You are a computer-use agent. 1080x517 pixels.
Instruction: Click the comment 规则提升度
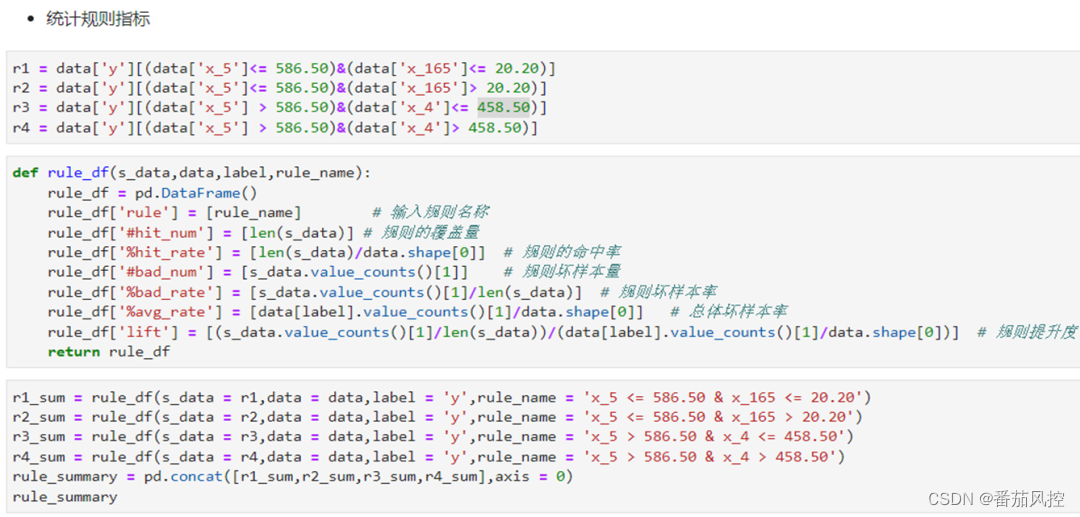(x=1028, y=333)
